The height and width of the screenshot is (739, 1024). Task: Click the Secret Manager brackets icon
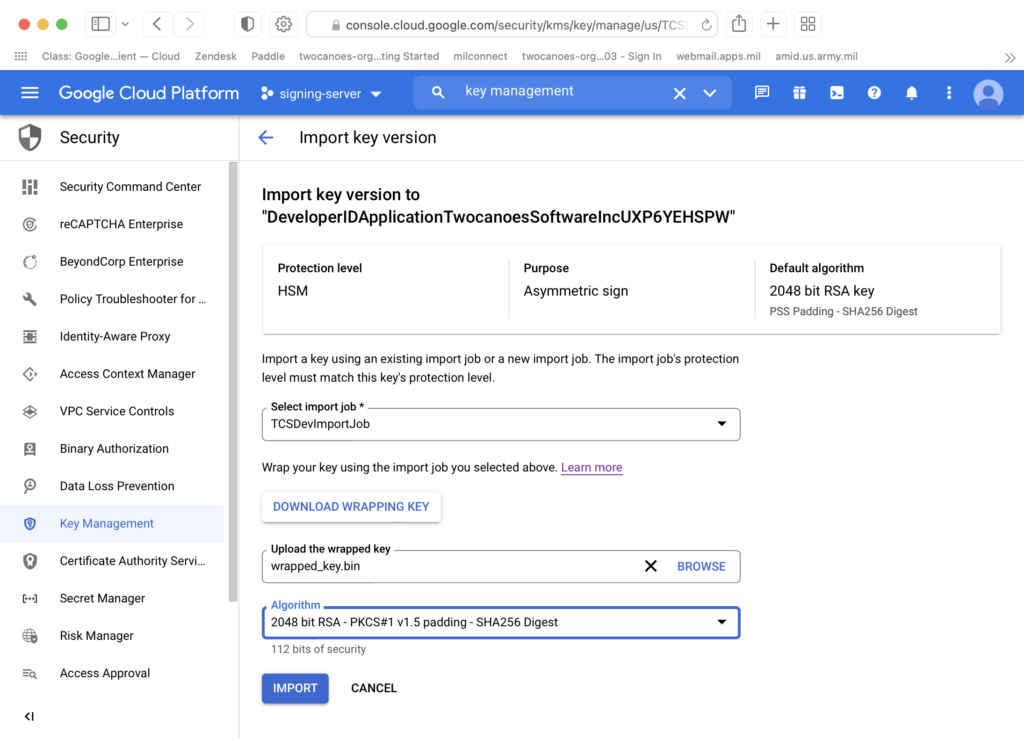tap(29, 599)
